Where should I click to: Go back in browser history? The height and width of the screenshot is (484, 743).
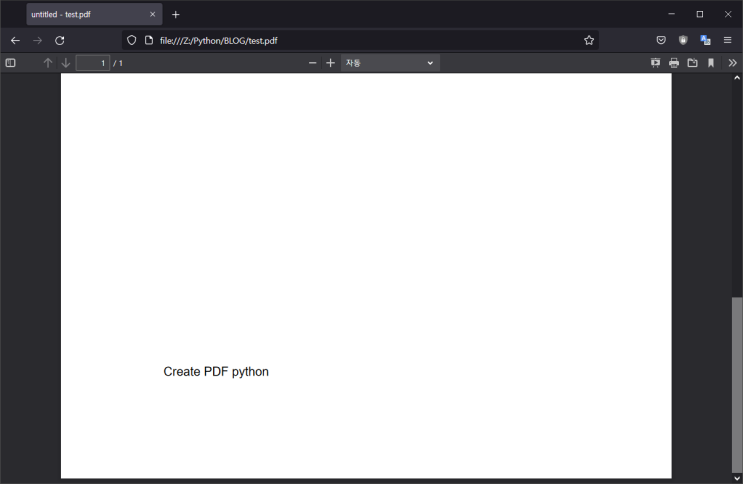[x=15, y=40]
